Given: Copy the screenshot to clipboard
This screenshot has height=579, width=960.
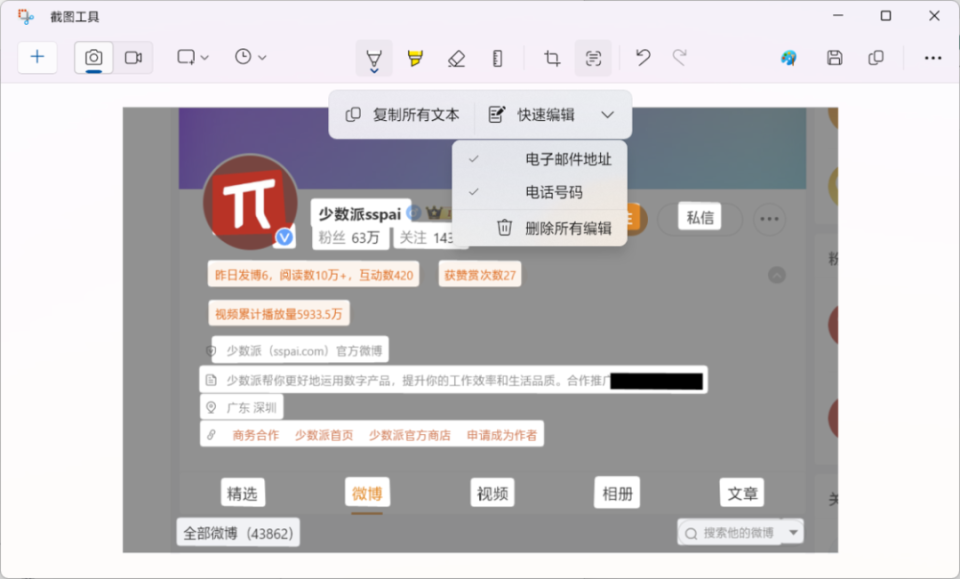Looking at the screenshot, I should 877,57.
